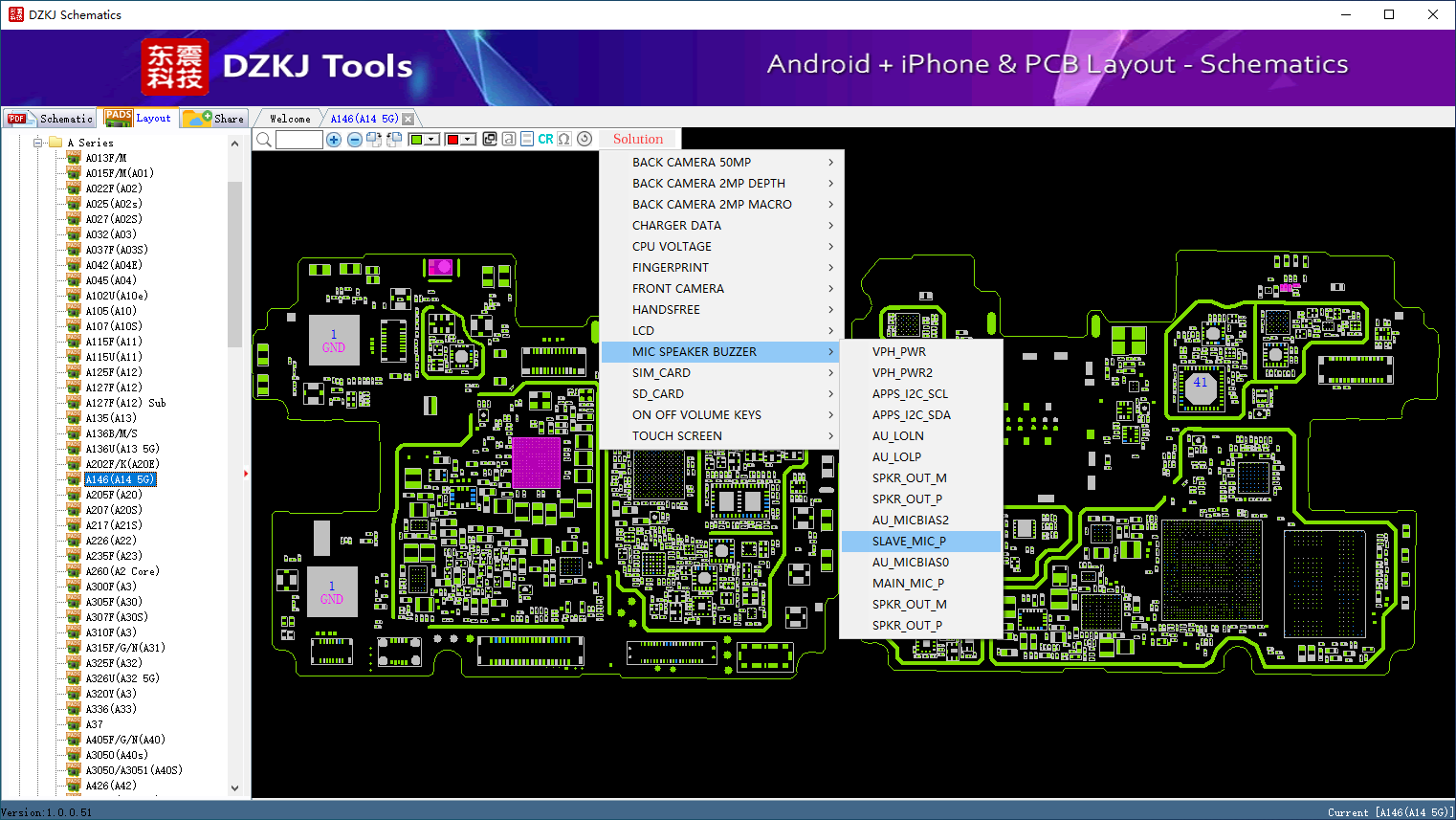This screenshot has width=1456, height=820.
Task: Open the Solution menu button
Action: 638,139
